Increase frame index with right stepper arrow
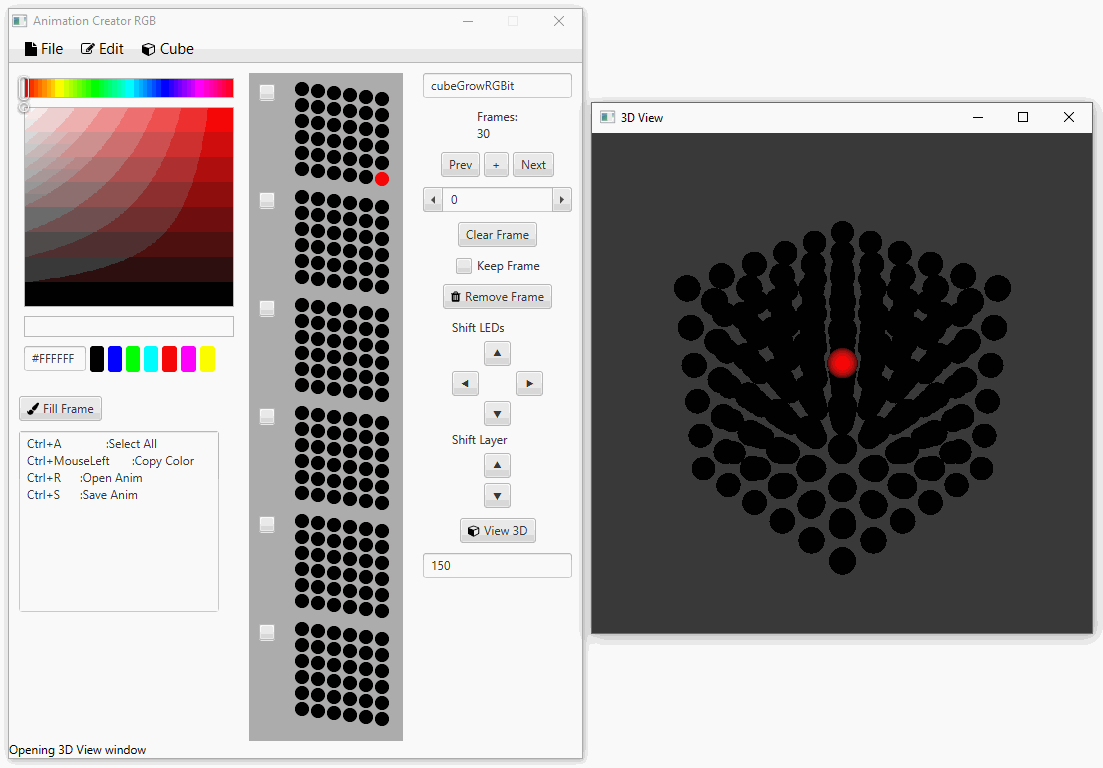 point(561,200)
